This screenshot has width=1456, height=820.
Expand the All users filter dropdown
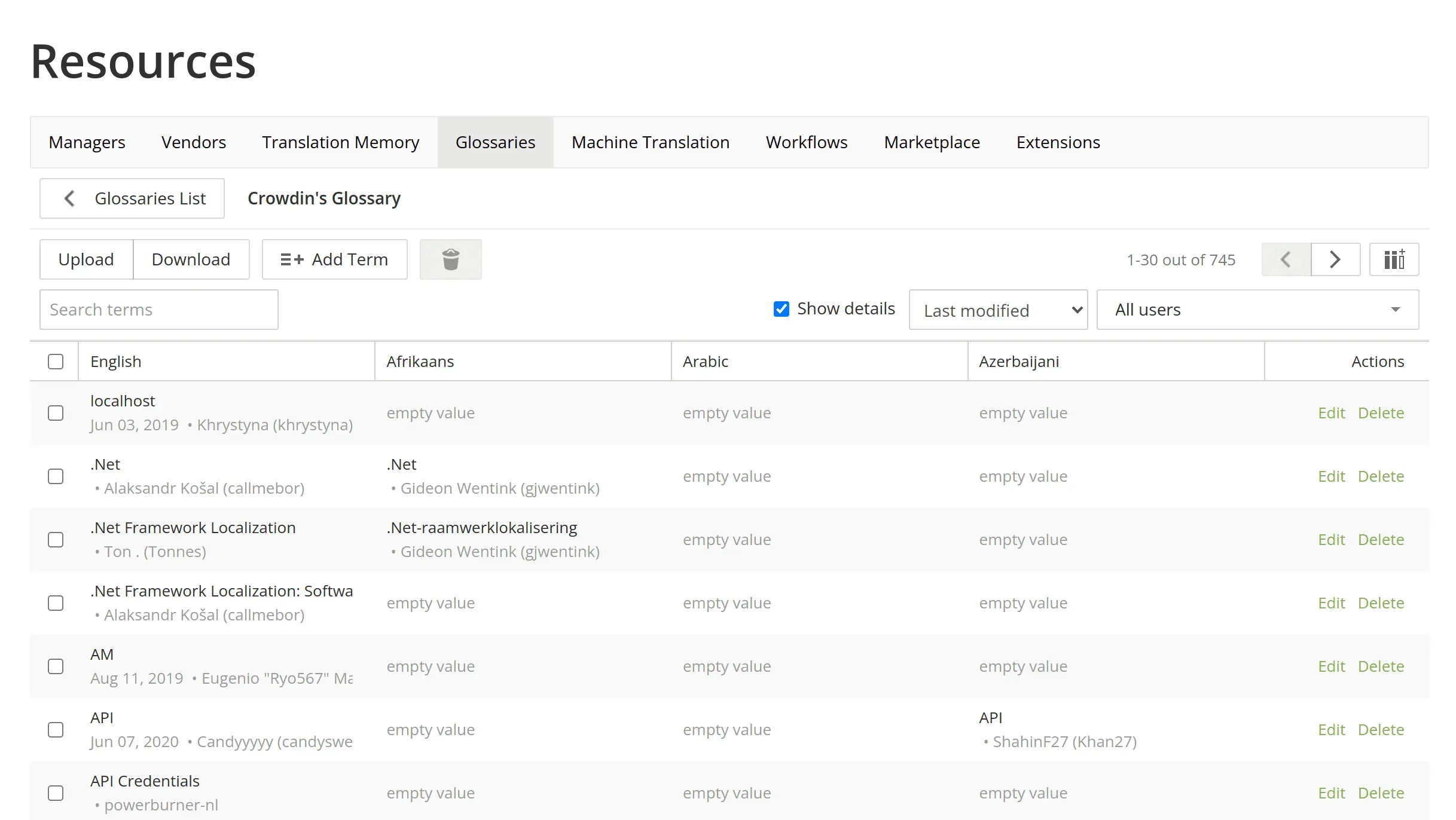pos(1257,310)
